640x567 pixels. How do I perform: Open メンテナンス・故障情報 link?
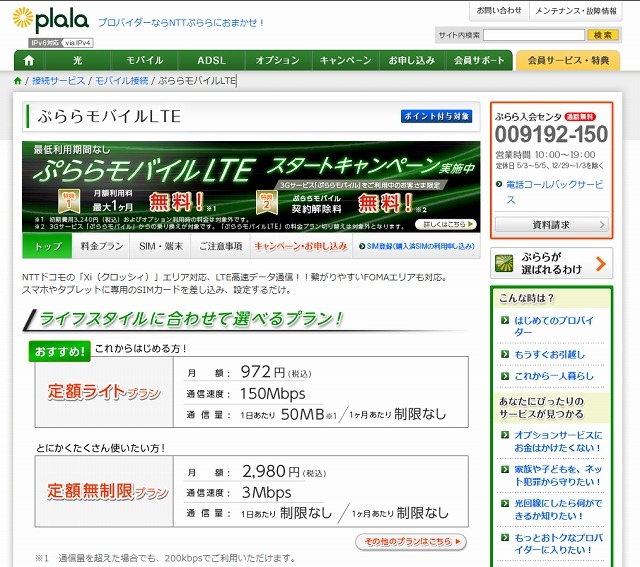coord(576,11)
